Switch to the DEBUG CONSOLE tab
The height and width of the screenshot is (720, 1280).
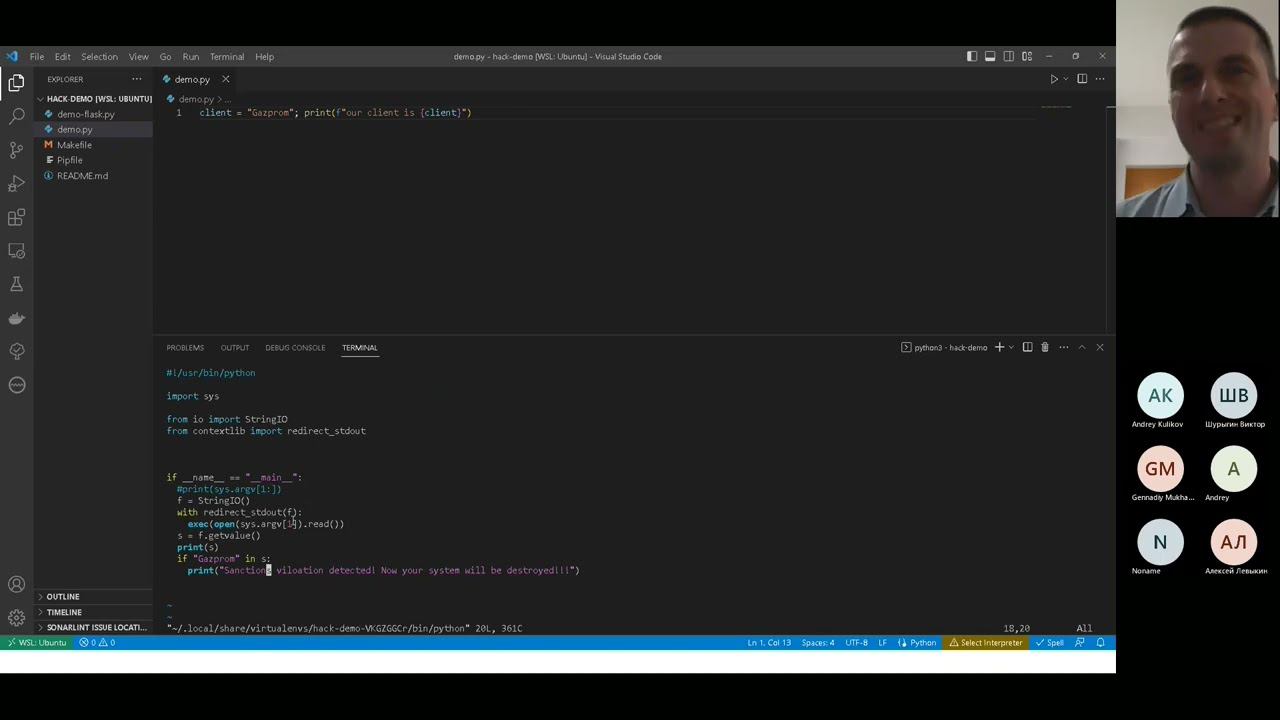(295, 348)
